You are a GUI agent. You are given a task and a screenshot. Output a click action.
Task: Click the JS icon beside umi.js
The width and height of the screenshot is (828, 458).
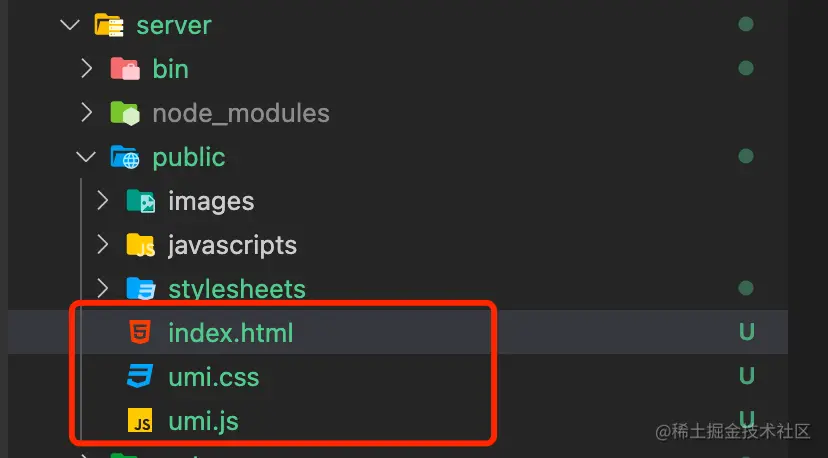[141, 421]
